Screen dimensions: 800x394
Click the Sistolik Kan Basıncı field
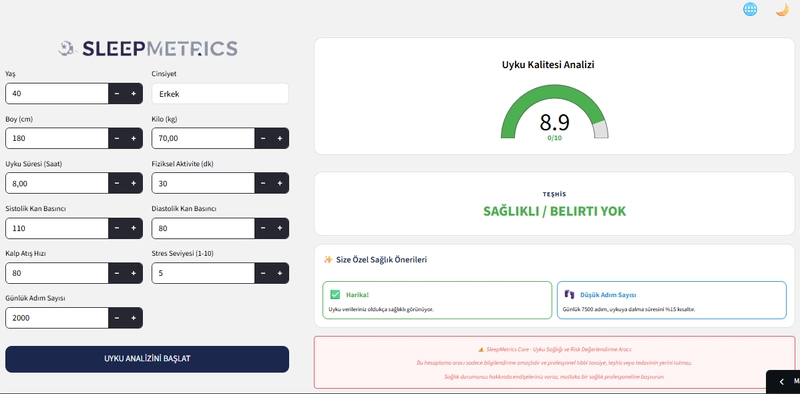57,228
